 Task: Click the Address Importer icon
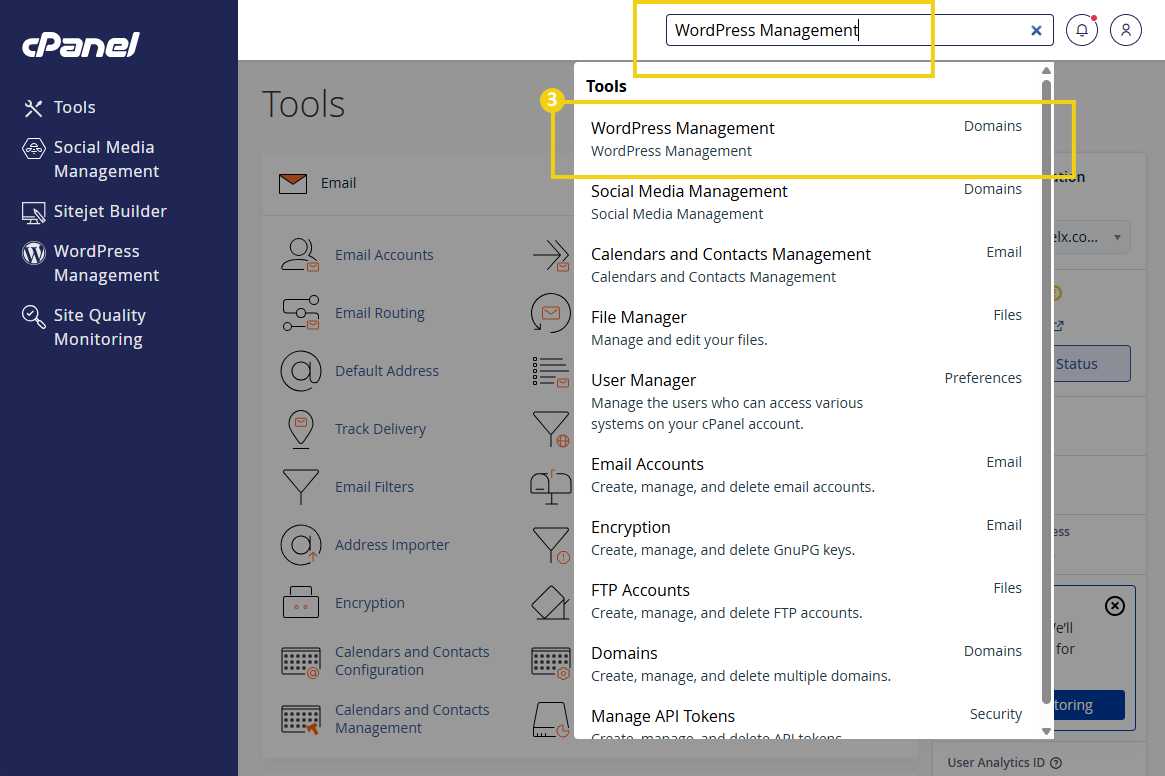coord(300,544)
